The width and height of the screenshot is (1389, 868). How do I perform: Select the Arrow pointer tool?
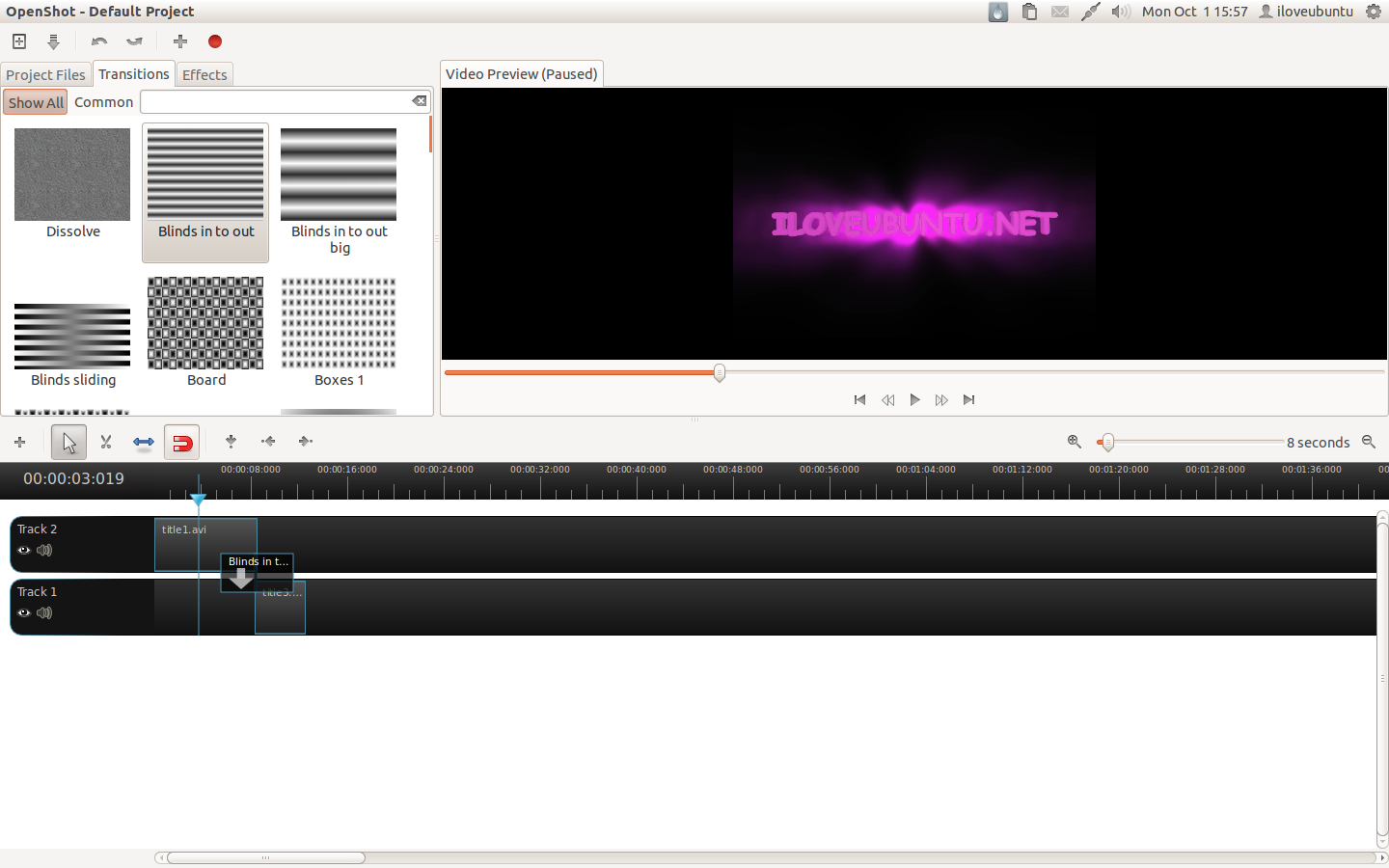tap(68, 442)
